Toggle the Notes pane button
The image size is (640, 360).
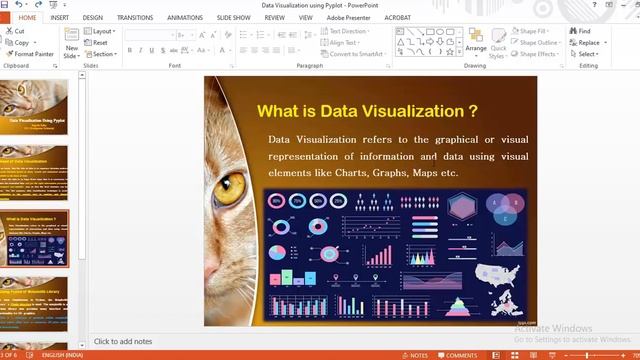point(415,356)
